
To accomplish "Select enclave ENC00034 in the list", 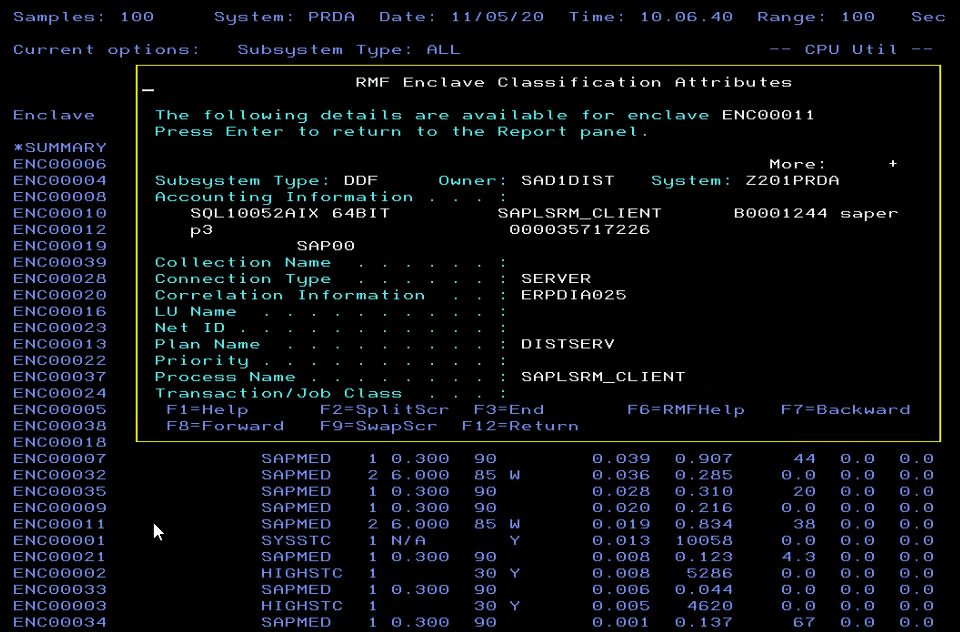I will [x=59, y=622].
